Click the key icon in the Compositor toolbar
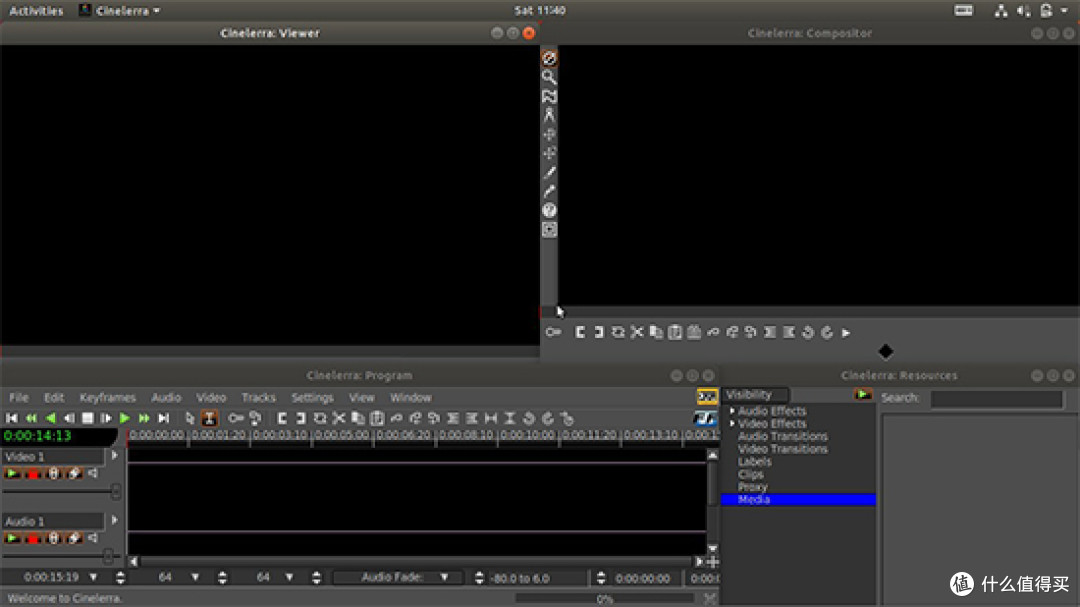 [x=553, y=333]
